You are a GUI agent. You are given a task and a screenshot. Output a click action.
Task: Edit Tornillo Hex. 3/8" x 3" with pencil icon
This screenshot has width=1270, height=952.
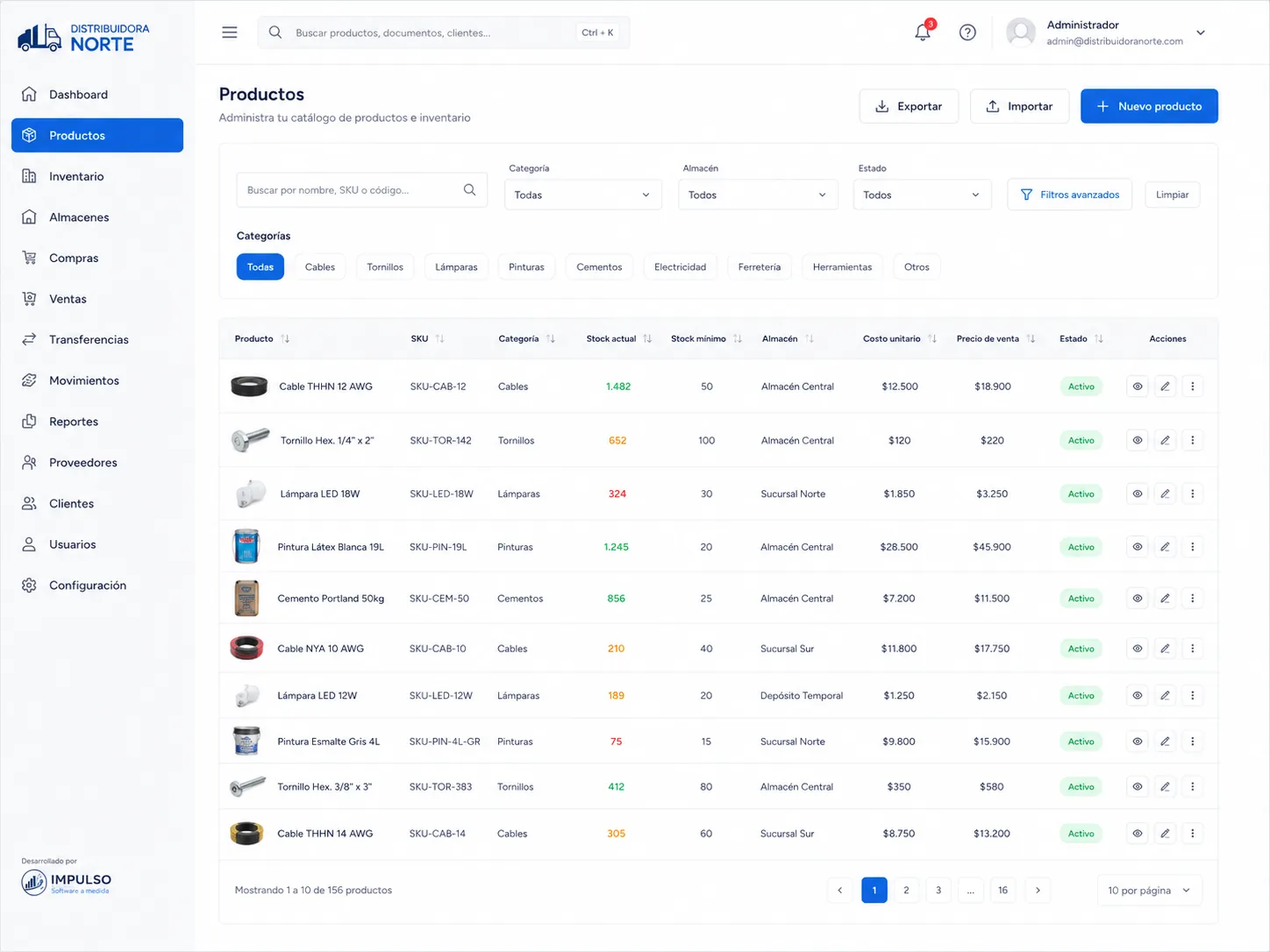(1165, 787)
